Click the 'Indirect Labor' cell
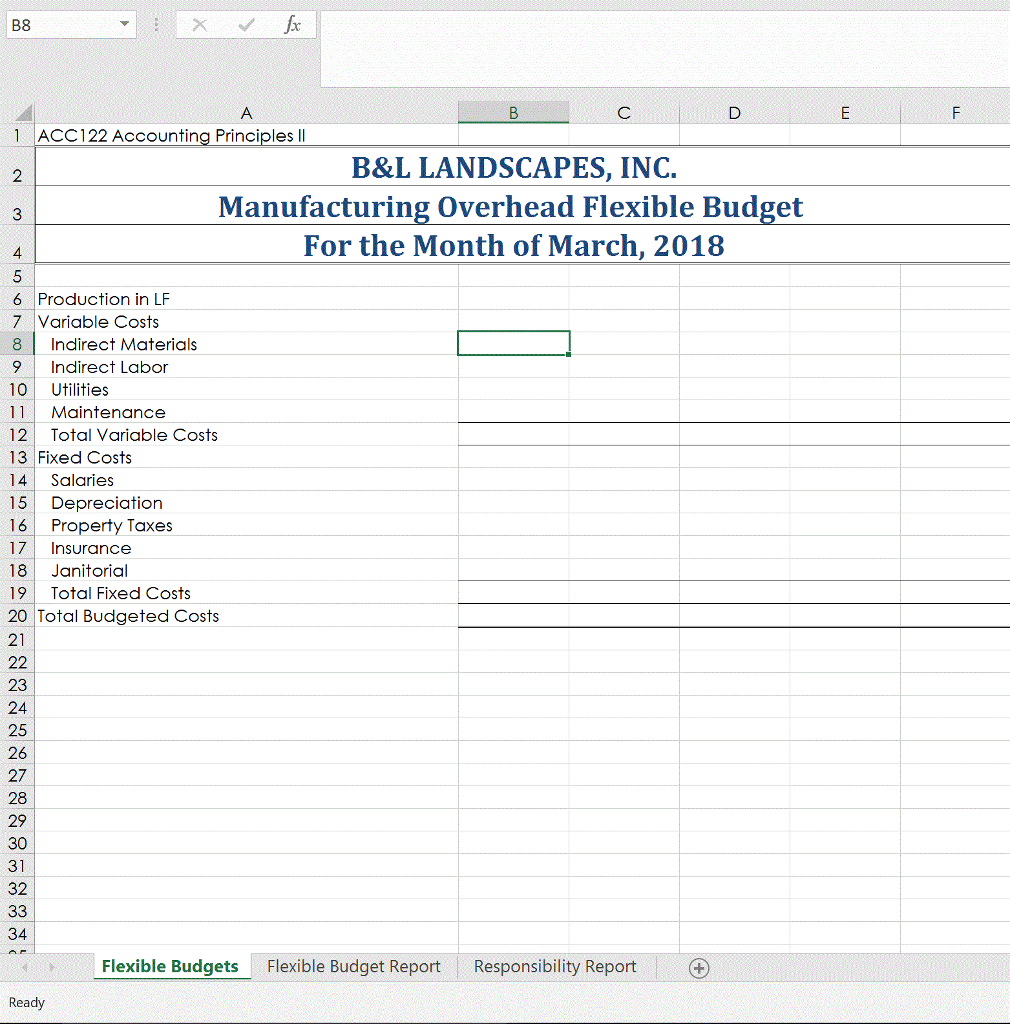 tap(246, 367)
